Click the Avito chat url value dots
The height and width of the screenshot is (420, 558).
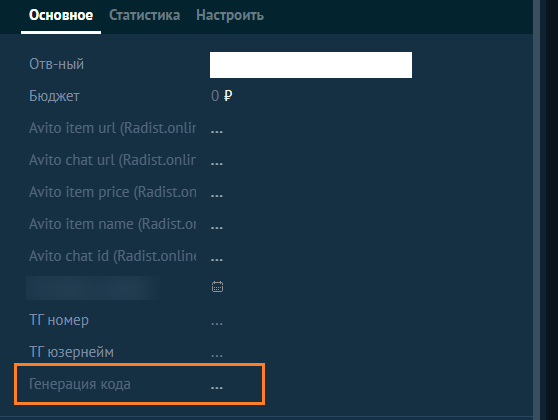pos(217,163)
